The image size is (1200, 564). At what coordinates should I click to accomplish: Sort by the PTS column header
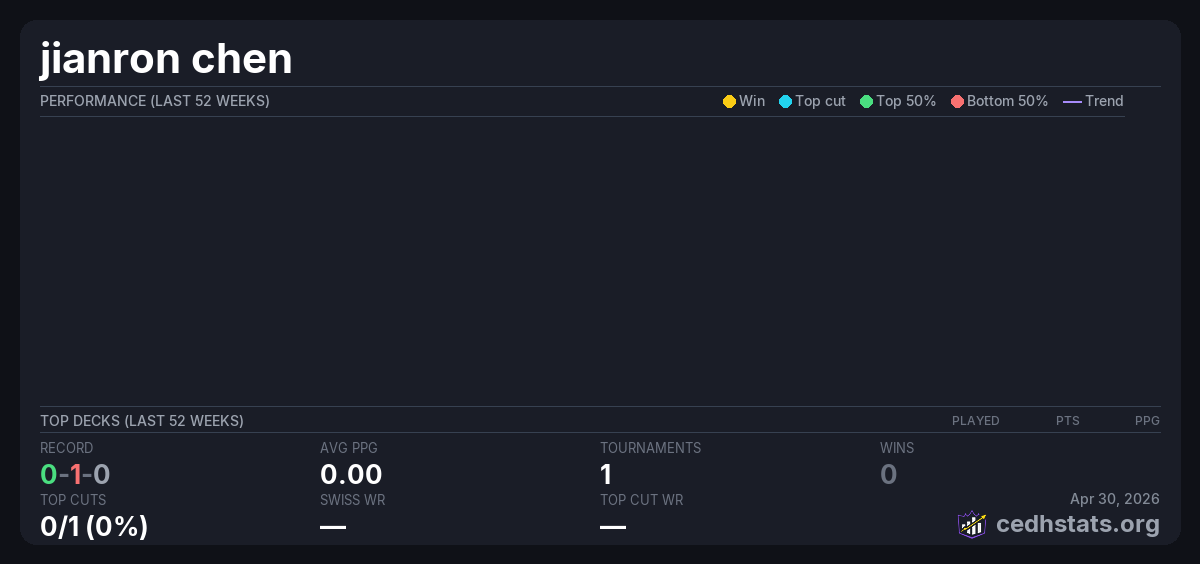click(1067, 421)
